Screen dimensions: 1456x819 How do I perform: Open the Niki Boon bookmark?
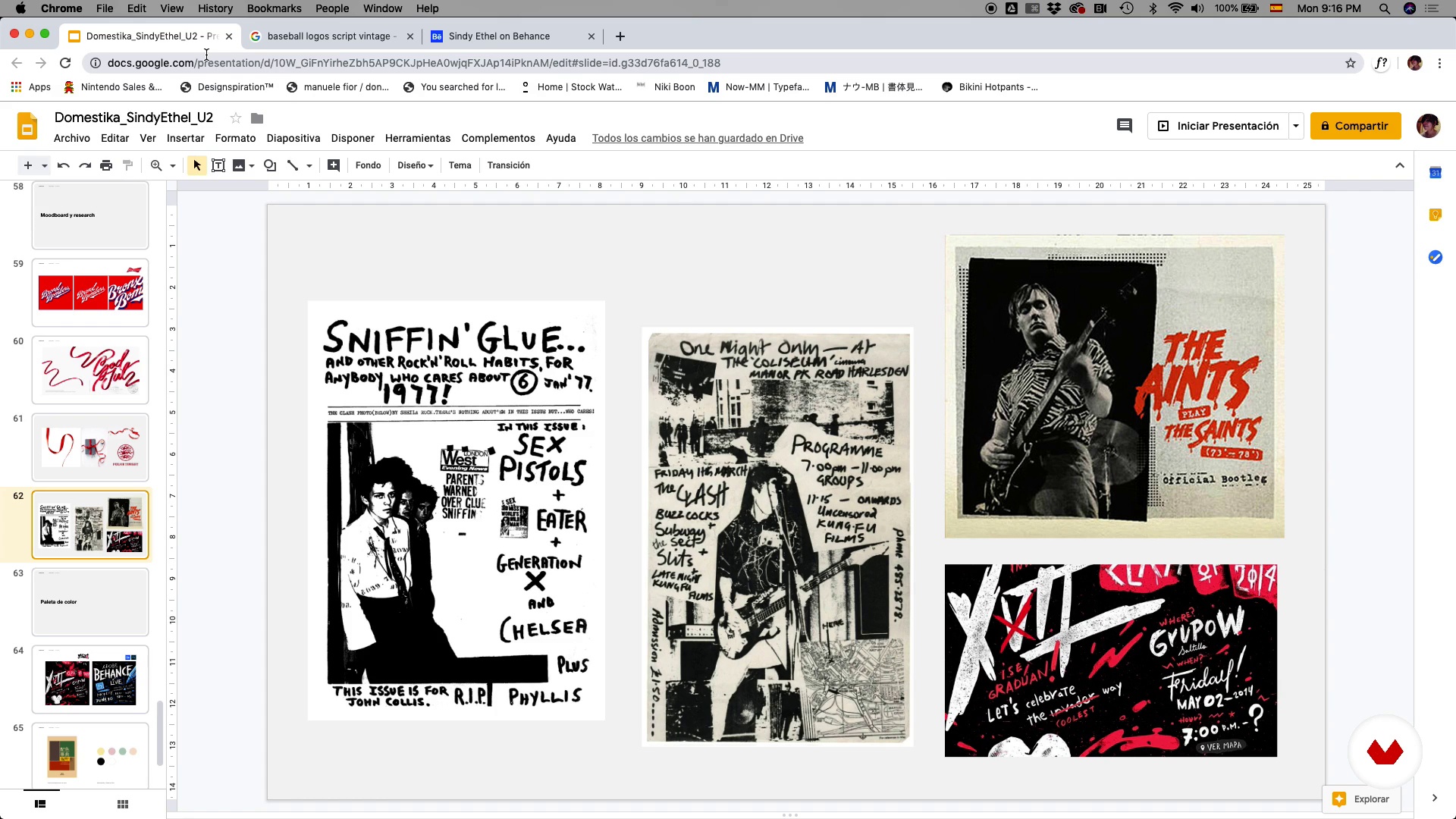[x=666, y=87]
